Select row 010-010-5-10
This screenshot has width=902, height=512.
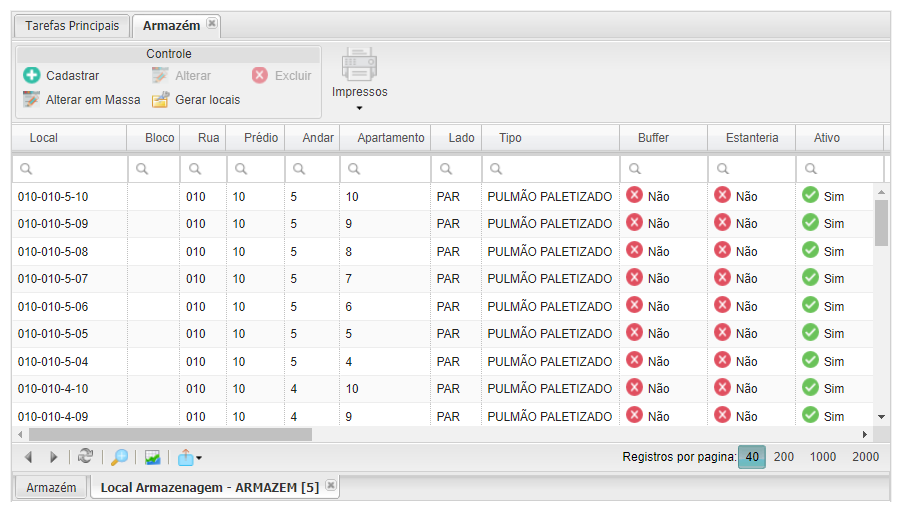(x=443, y=197)
